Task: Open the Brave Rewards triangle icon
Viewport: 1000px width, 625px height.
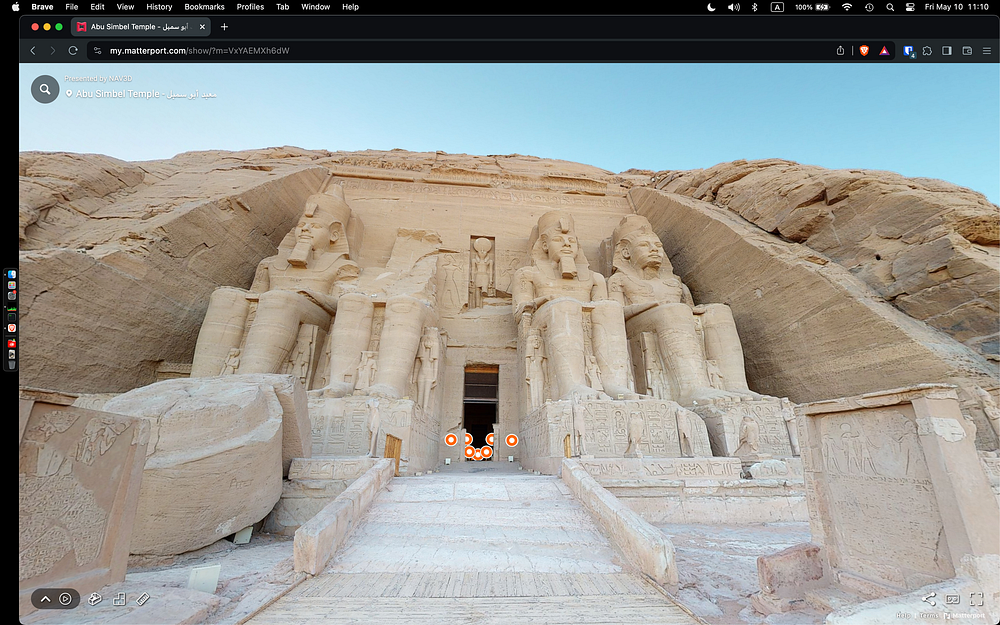Action: (884, 50)
